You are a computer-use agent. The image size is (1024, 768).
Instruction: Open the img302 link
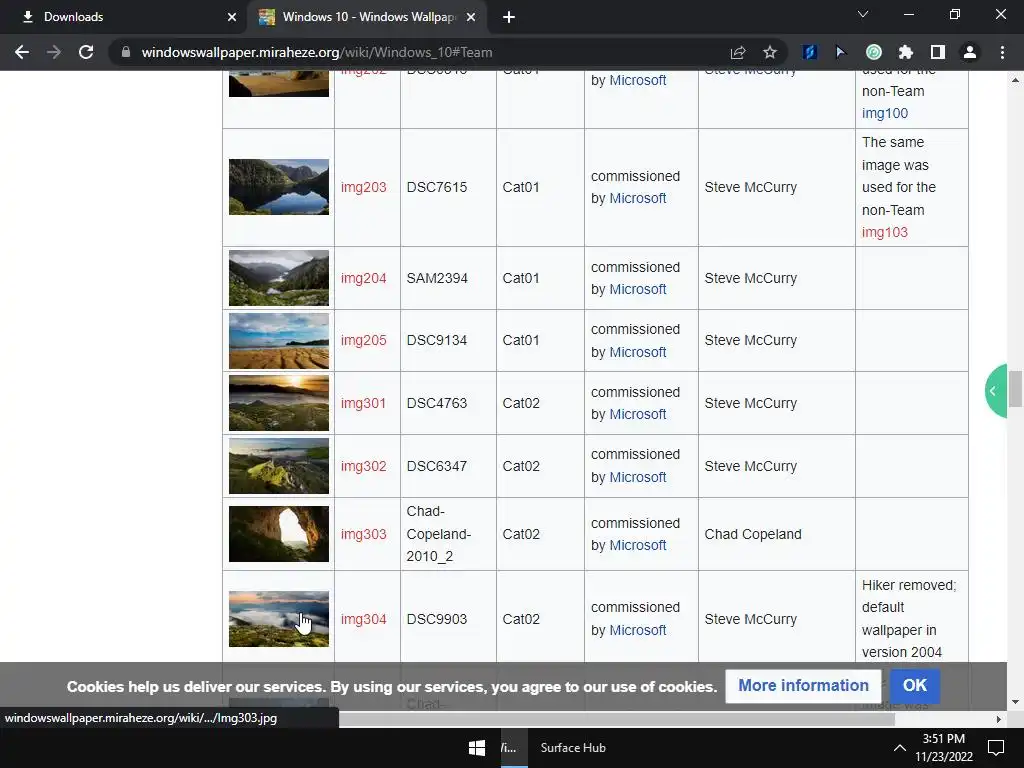(364, 466)
